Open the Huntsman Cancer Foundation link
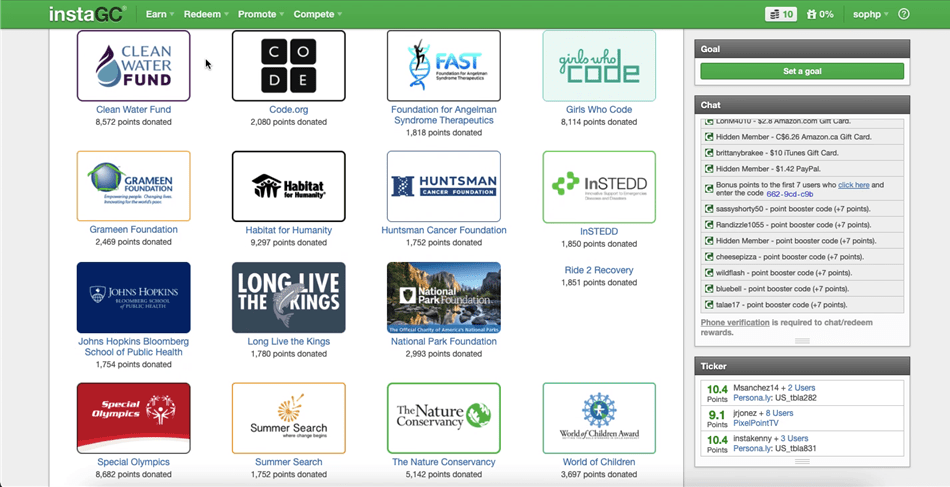The image size is (950, 487). pos(443,230)
